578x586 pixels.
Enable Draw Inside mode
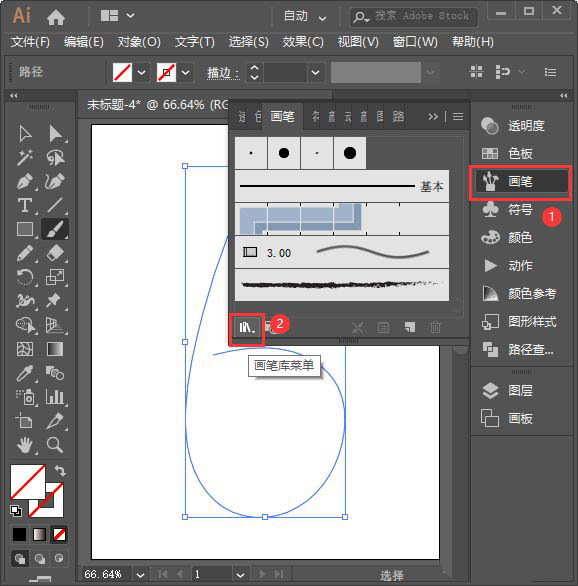click(59, 559)
